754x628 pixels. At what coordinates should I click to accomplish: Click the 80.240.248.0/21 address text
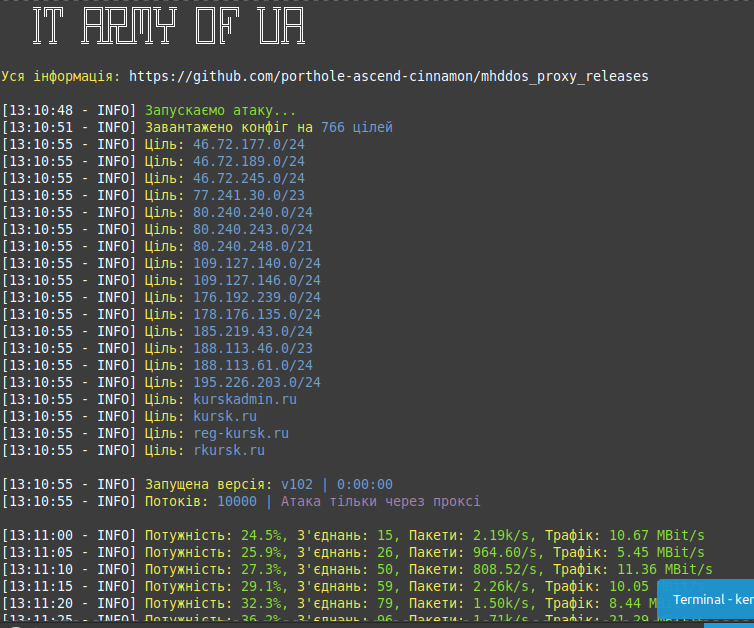coord(253,246)
